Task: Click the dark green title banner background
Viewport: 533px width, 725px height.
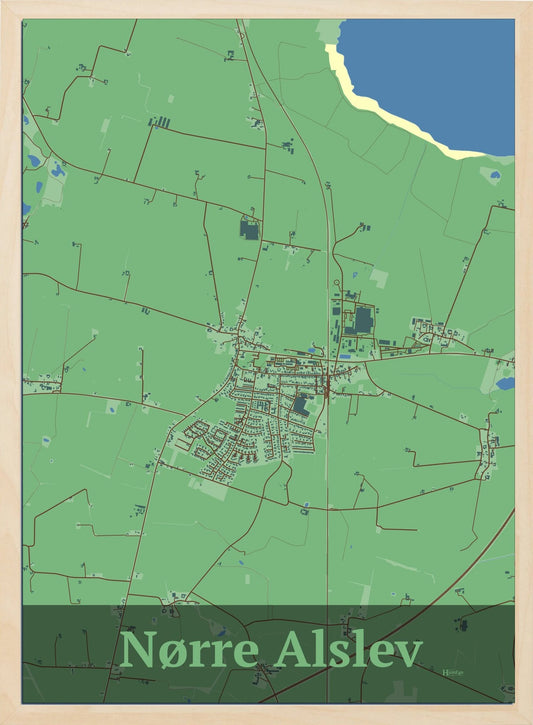Action: (x=268, y=654)
